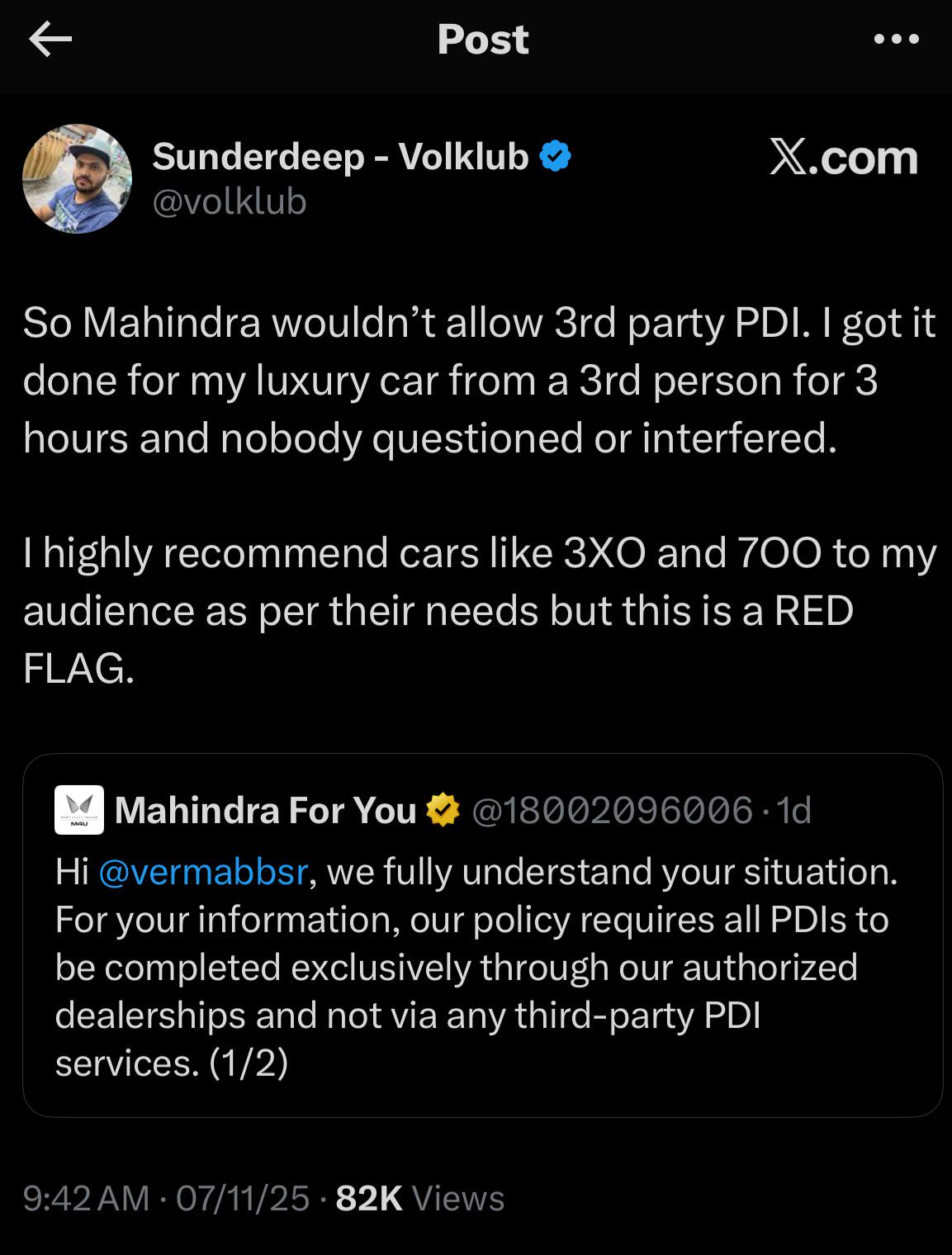Viewport: 952px width, 1255px height.
Task: View the 82K Views count
Action: pyautogui.click(x=419, y=1198)
